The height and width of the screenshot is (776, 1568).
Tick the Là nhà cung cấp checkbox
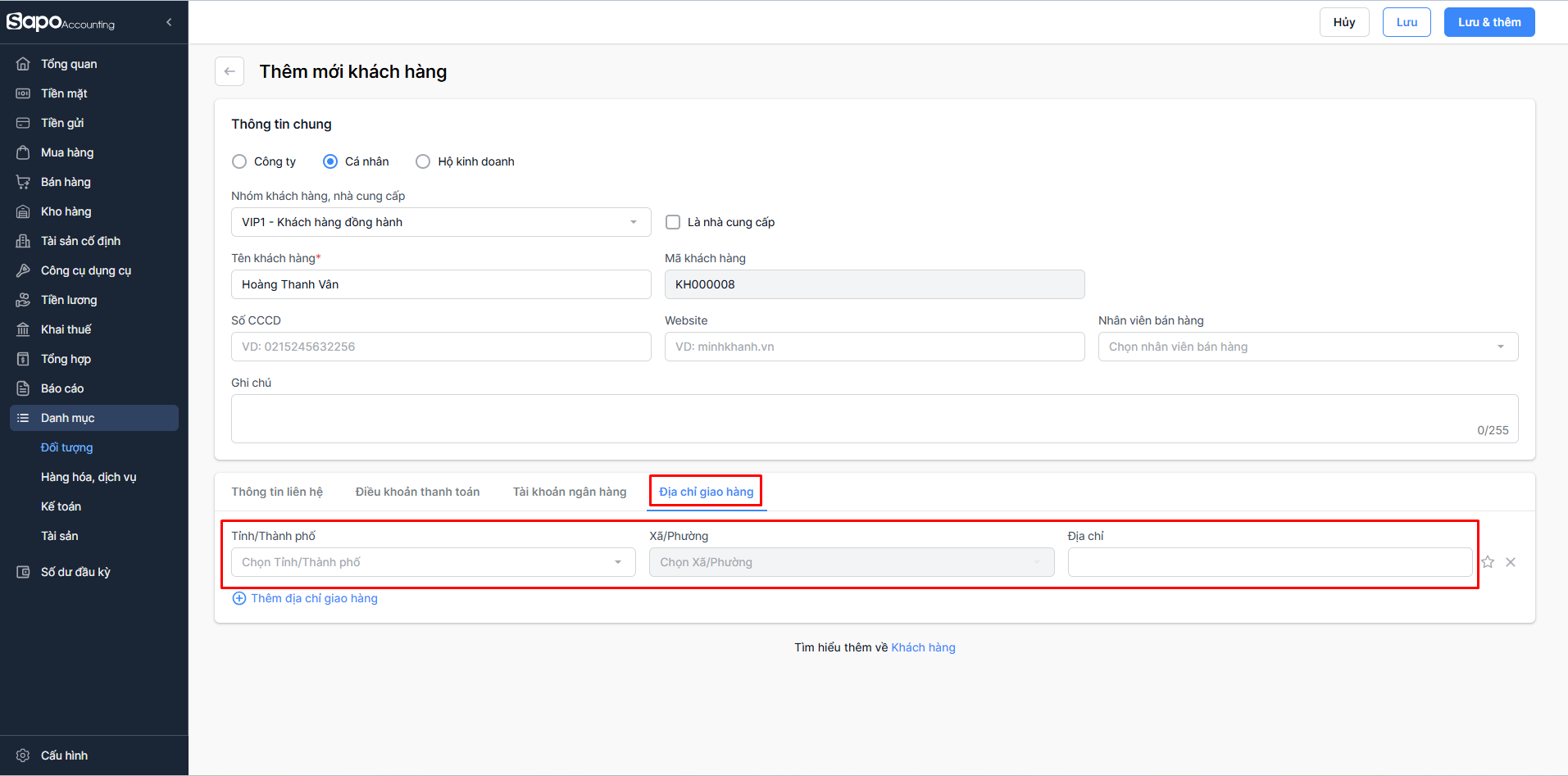(x=673, y=222)
